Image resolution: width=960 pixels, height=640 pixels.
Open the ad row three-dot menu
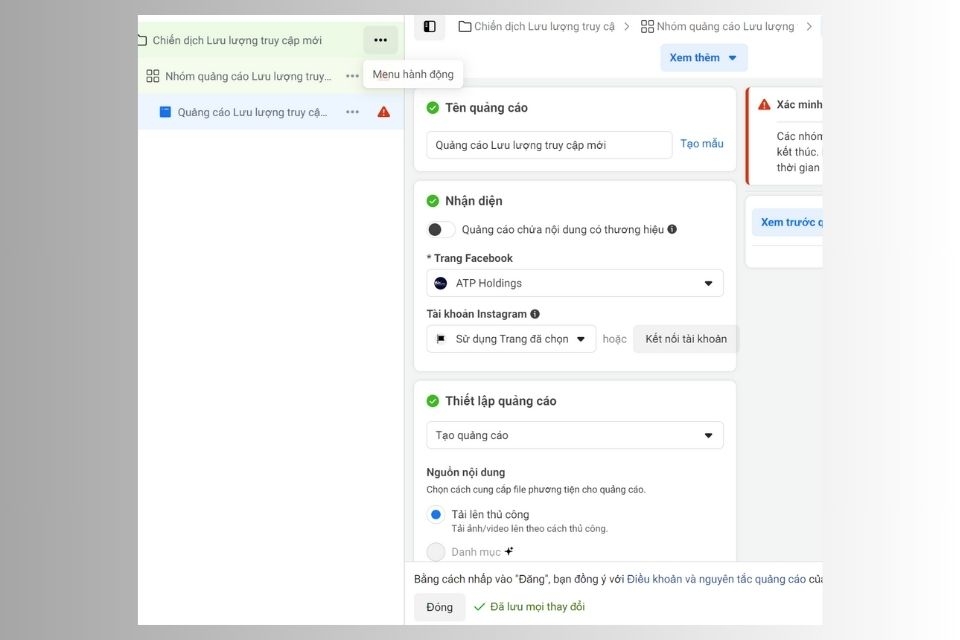[x=352, y=112]
